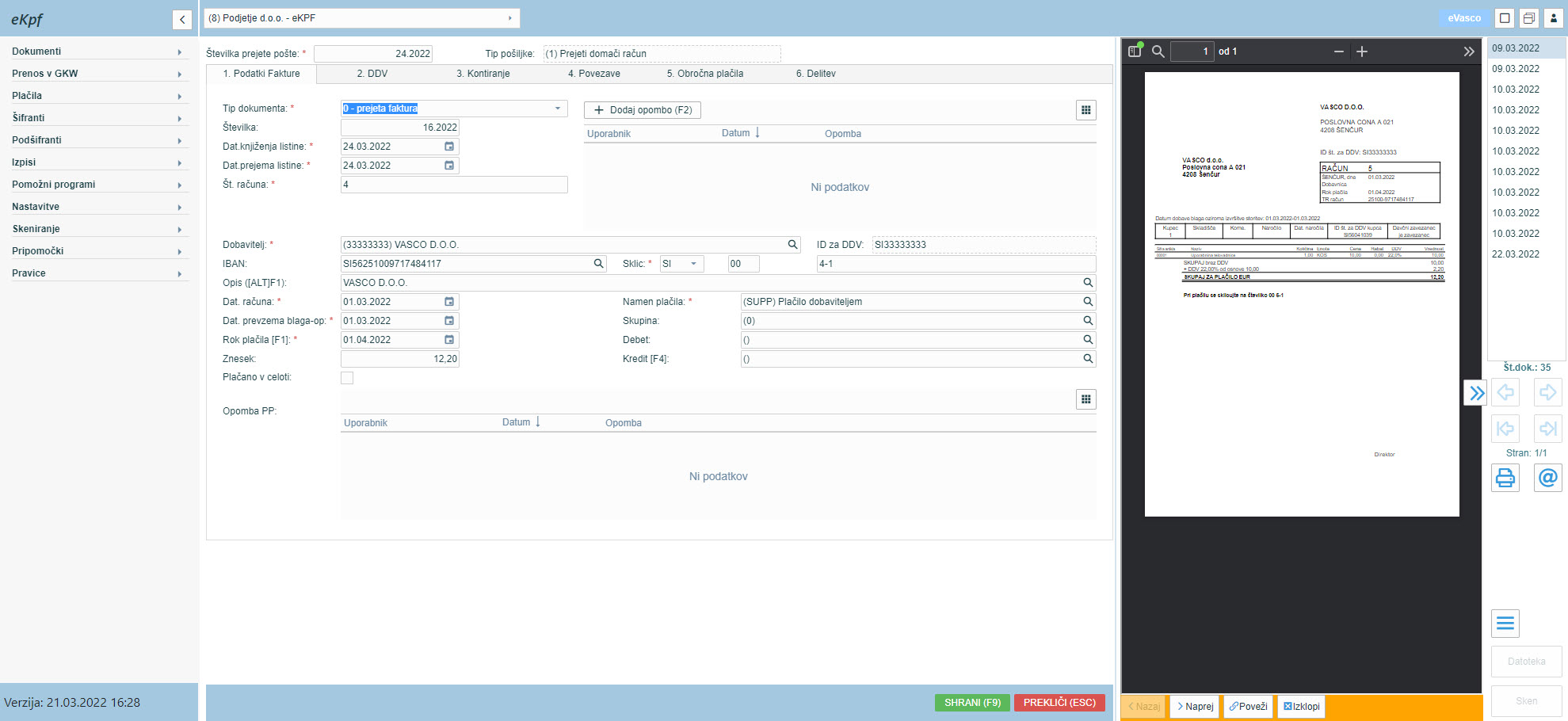Viewport: 1568px width, 721px height.
Task: Collapse the eKpf sidebar with the arrow button
Action: click(x=182, y=19)
